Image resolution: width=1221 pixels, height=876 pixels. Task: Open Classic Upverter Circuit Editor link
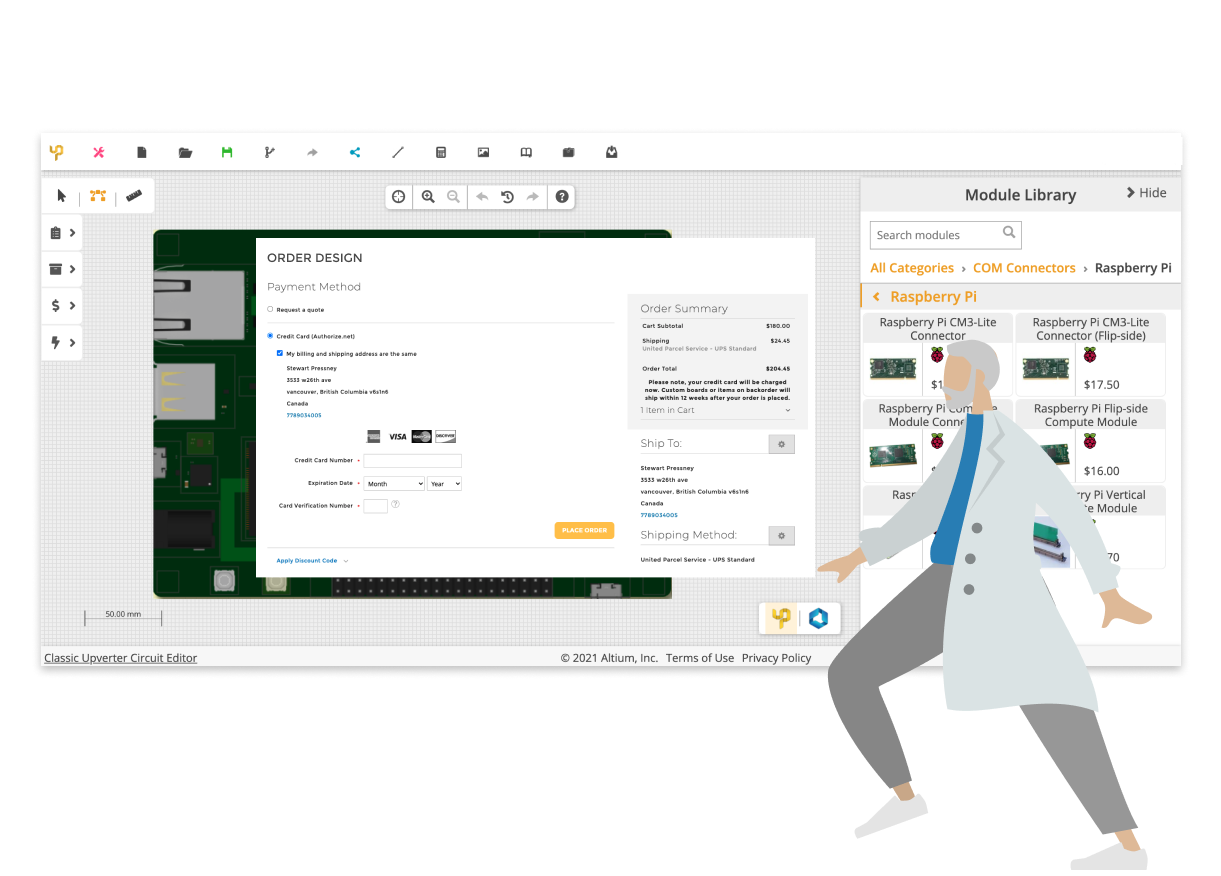[121, 658]
